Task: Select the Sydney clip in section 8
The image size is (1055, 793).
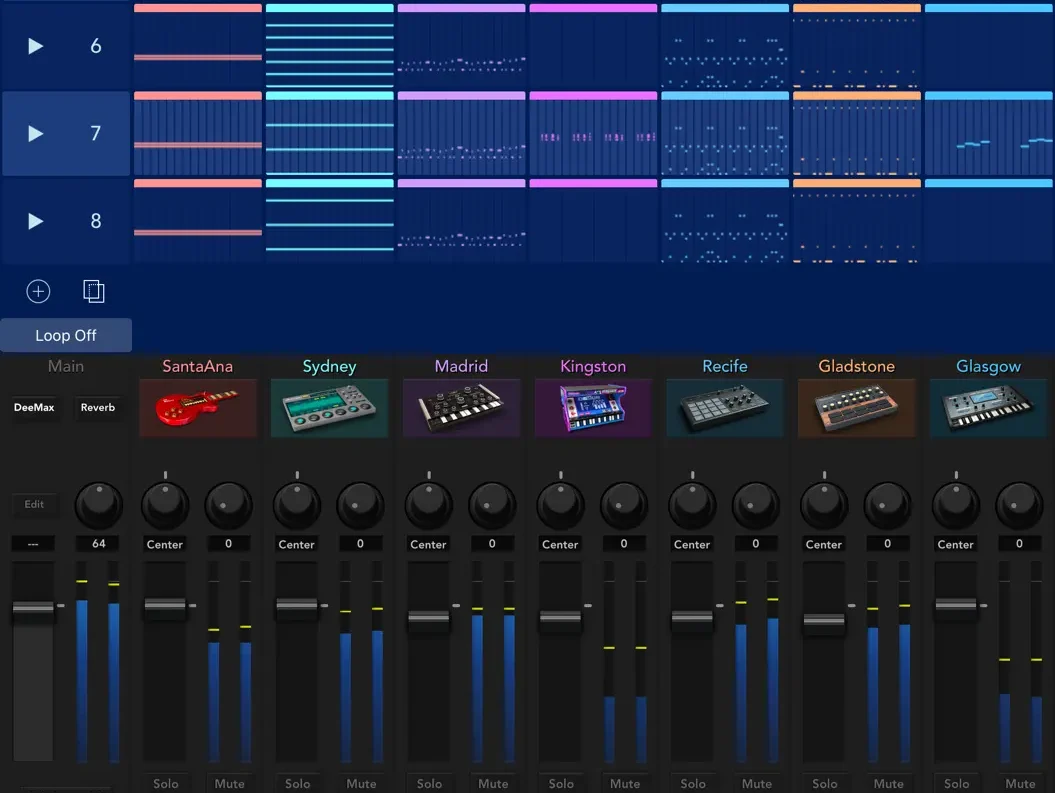Action: tap(330, 221)
